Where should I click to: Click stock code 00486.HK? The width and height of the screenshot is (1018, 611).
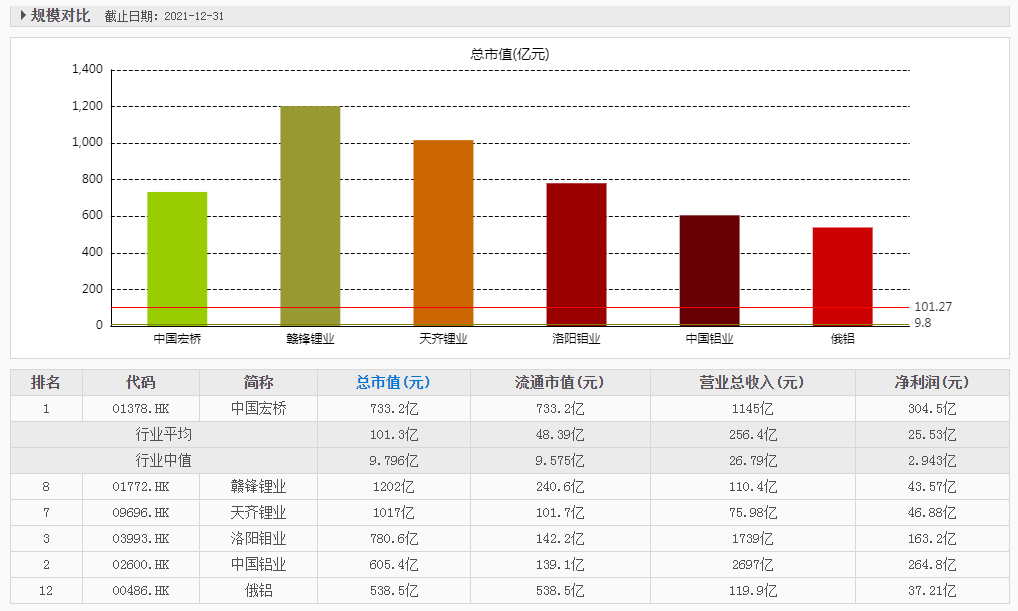click(140, 590)
